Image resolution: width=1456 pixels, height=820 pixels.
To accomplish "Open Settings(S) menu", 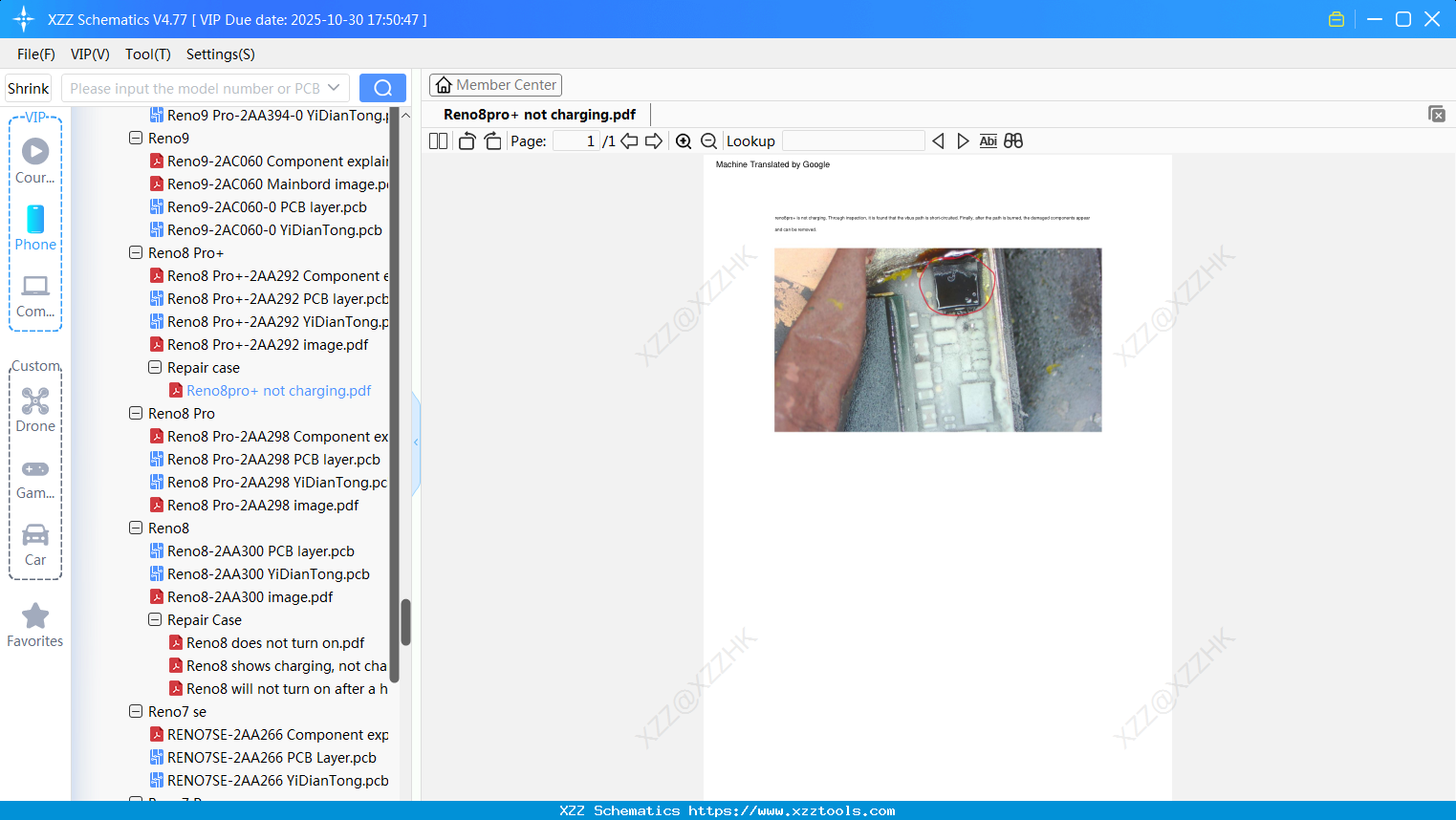I will pyautogui.click(x=221, y=54).
